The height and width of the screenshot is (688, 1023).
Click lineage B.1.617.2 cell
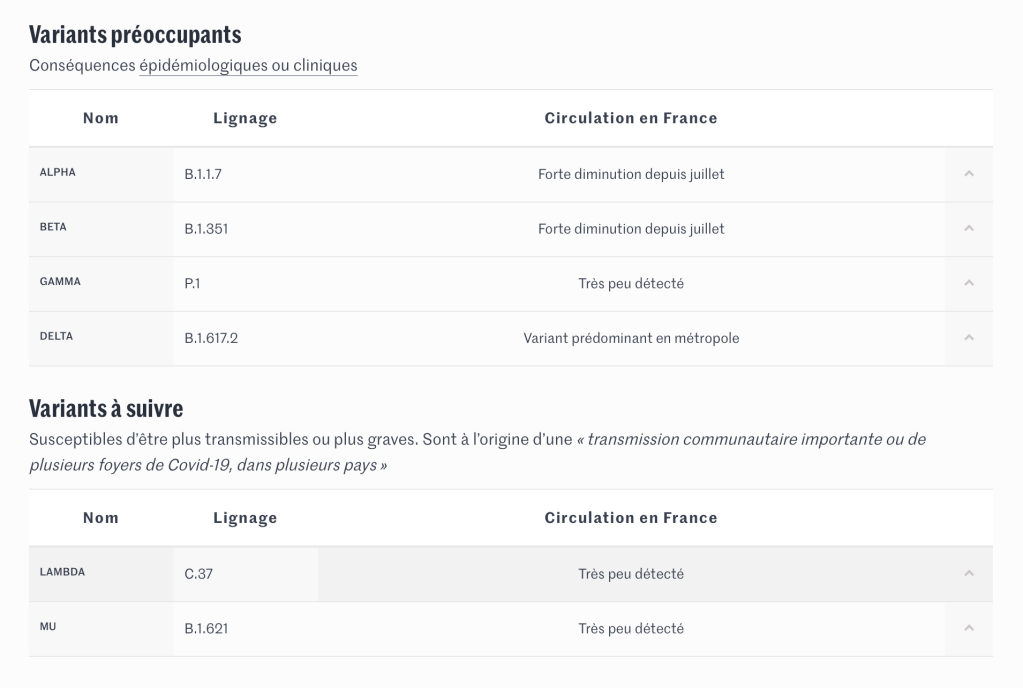[x=211, y=338]
